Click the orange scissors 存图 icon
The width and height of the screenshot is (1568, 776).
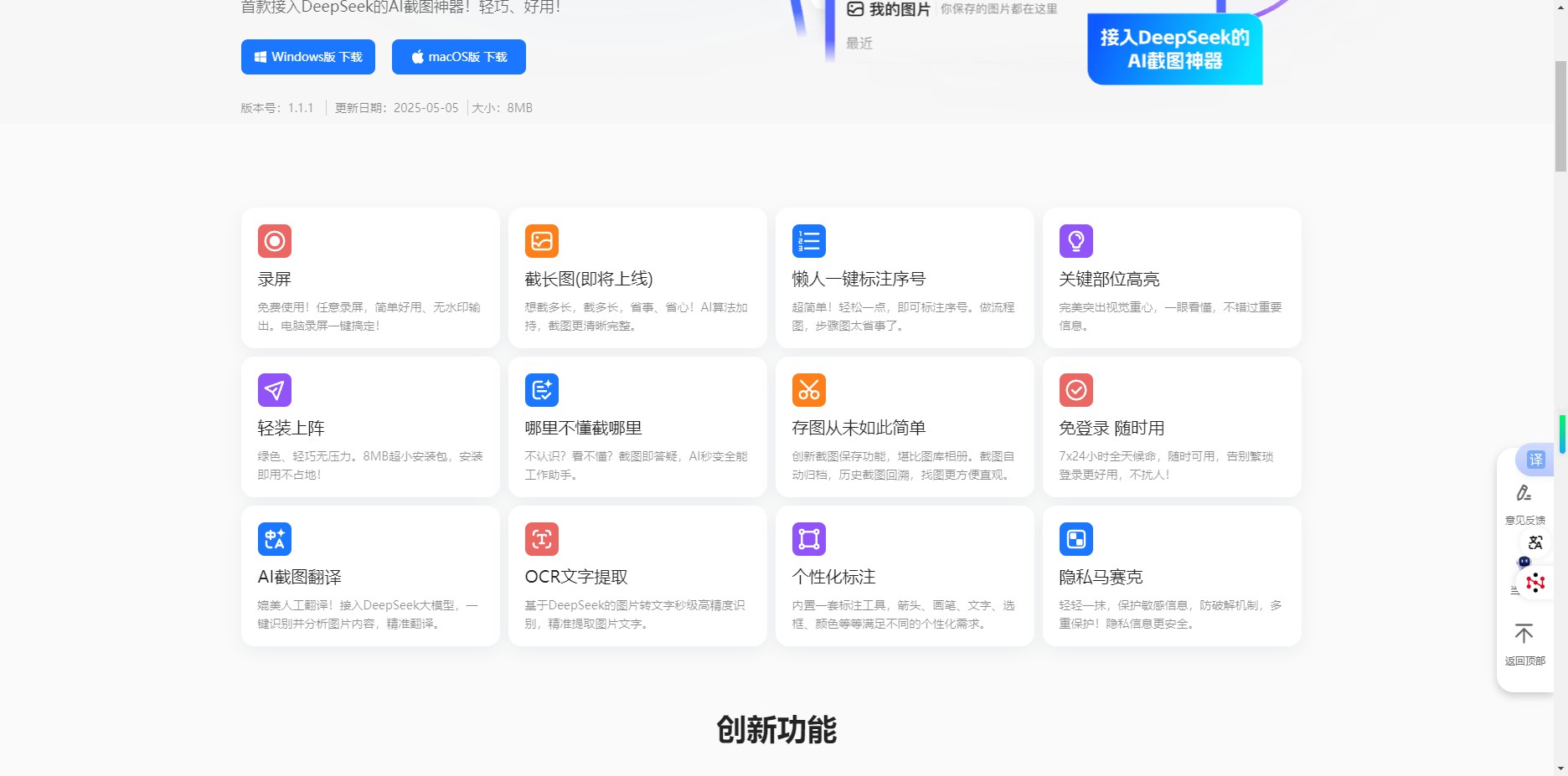click(x=808, y=390)
